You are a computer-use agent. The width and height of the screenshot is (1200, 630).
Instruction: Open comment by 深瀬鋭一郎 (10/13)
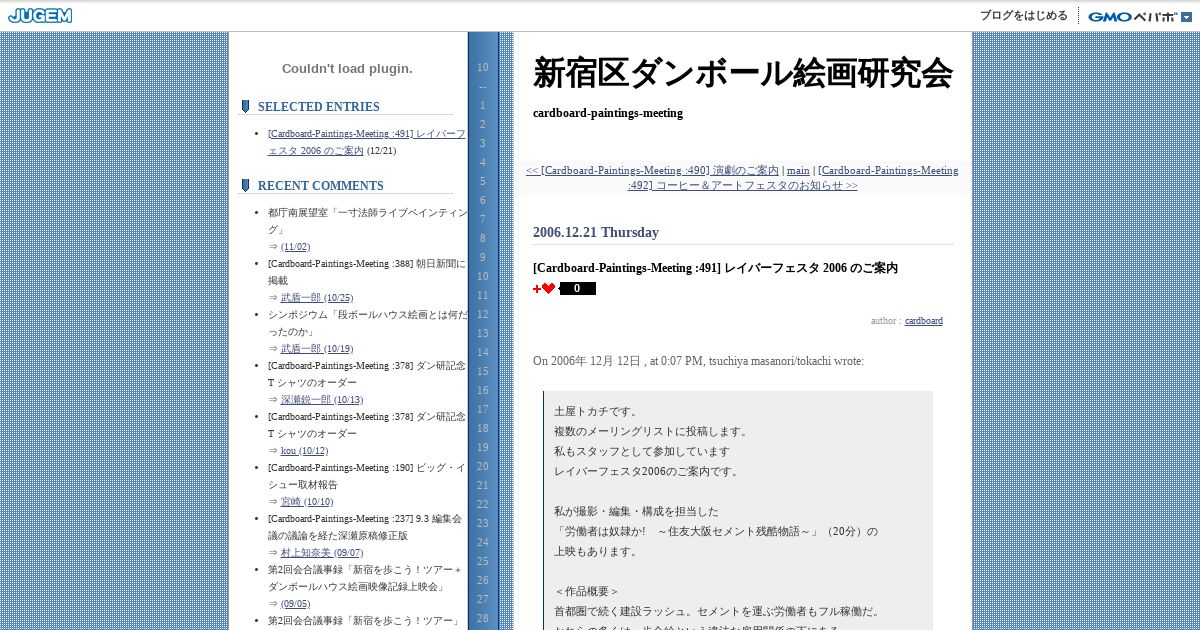tap(322, 400)
